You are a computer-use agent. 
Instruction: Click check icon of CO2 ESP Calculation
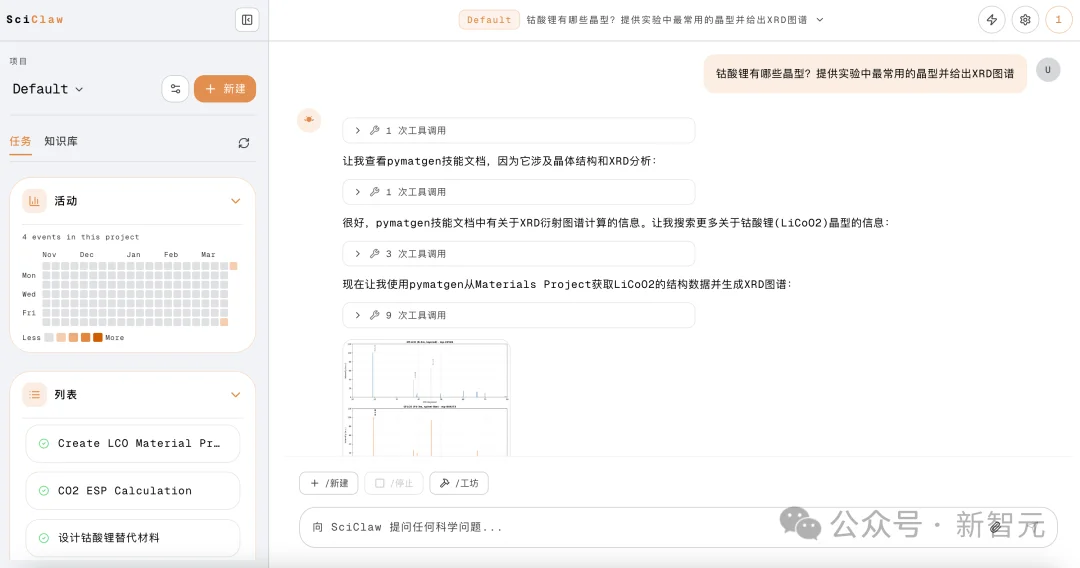pyautogui.click(x=43, y=491)
